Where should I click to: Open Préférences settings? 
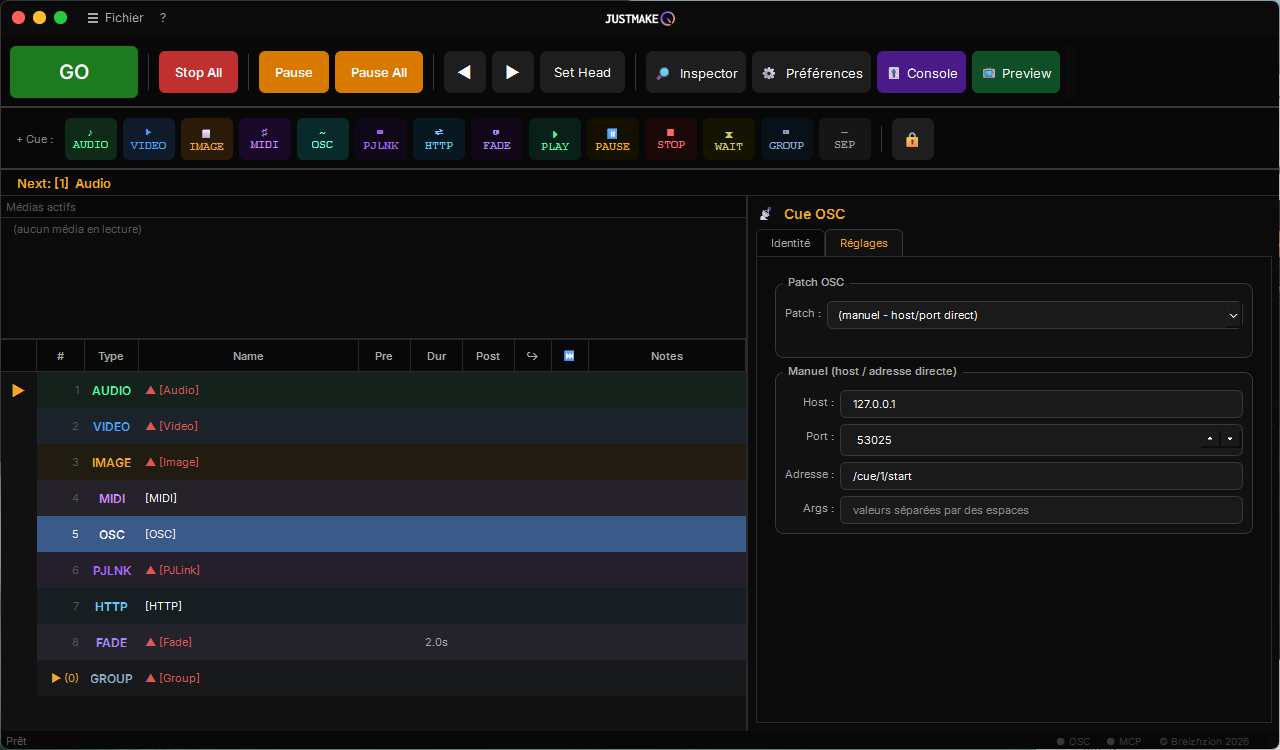coord(812,72)
